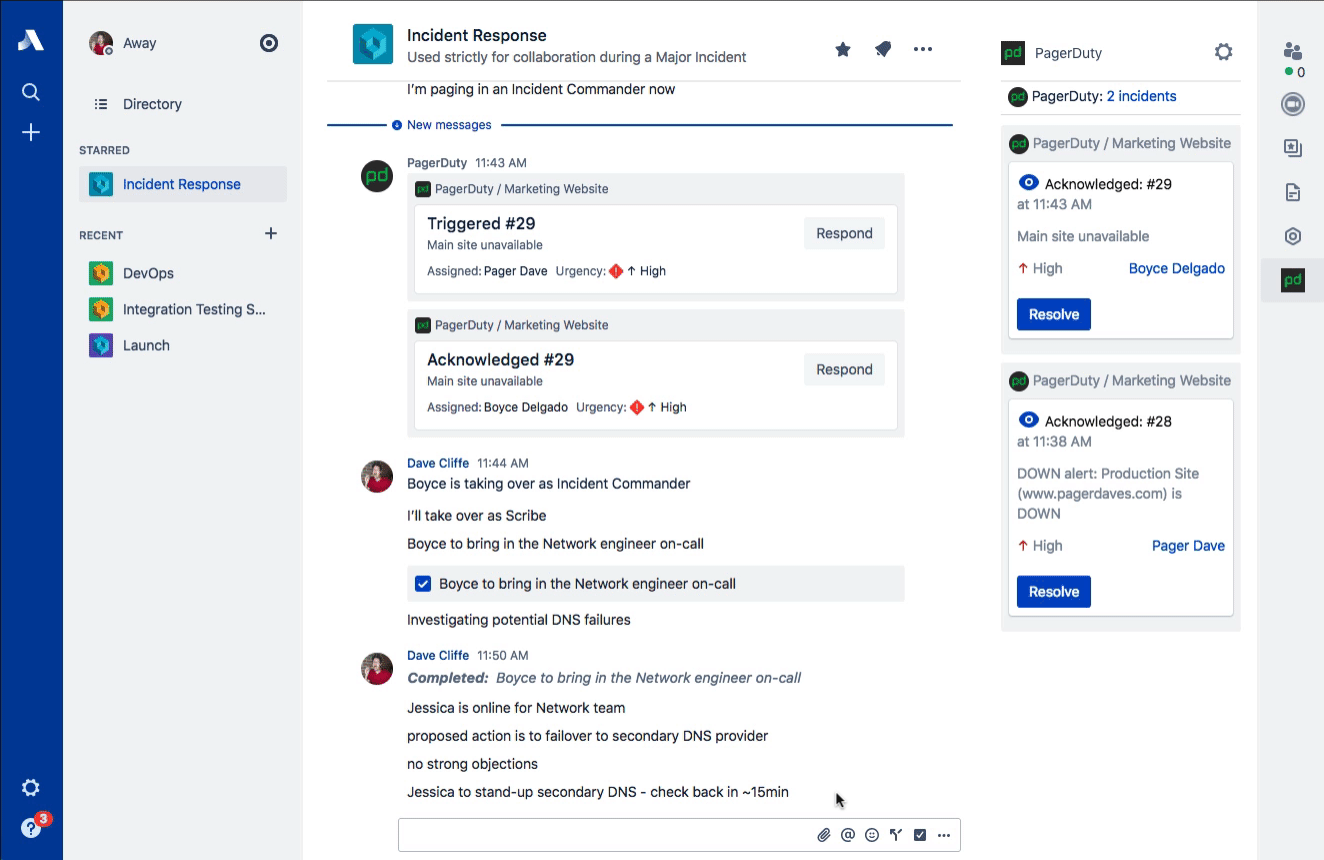Viewport: 1324px width, 860px height.
Task: Click the decision icon in composer
Action: pyautogui.click(x=896, y=835)
